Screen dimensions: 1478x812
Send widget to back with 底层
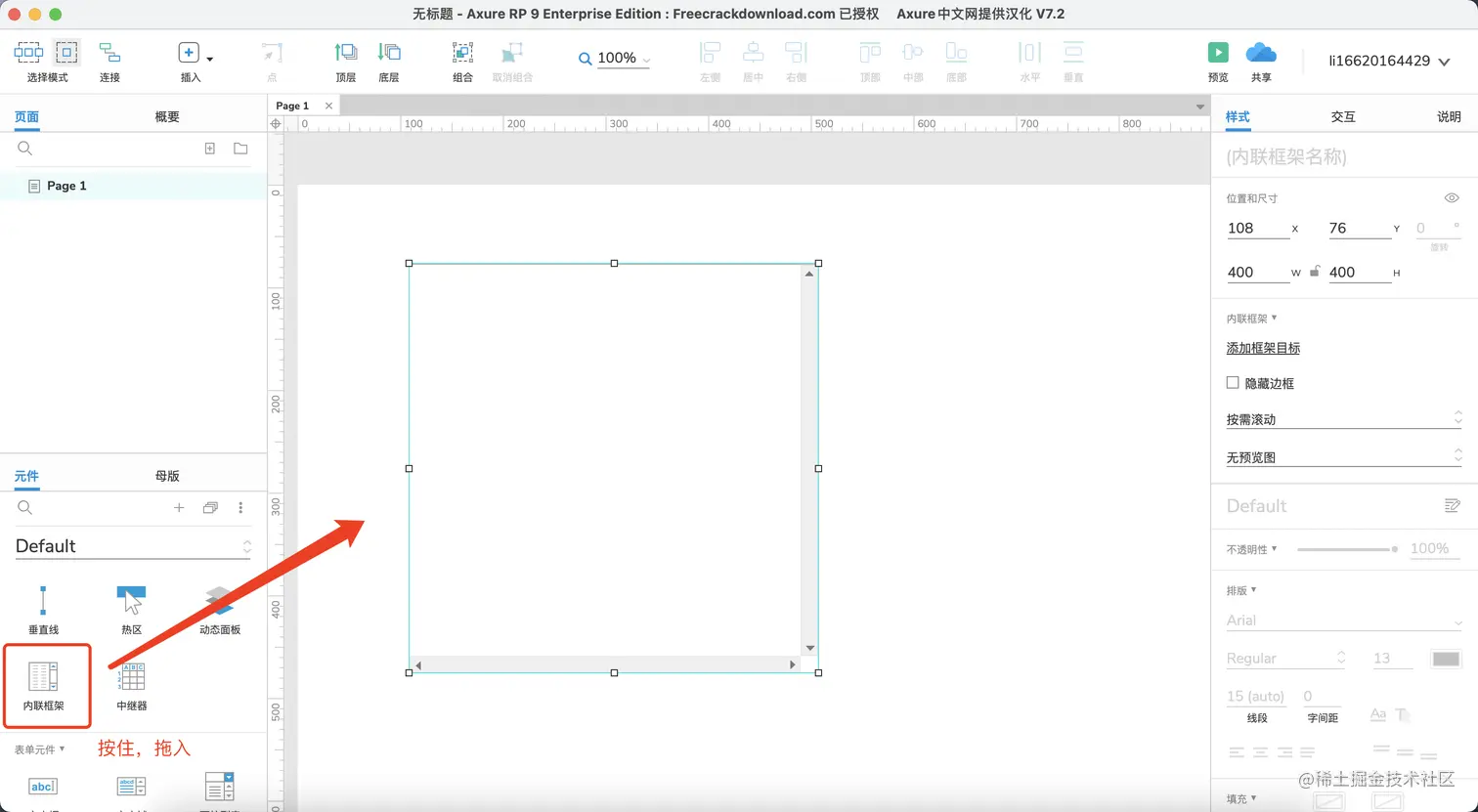(x=389, y=53)
